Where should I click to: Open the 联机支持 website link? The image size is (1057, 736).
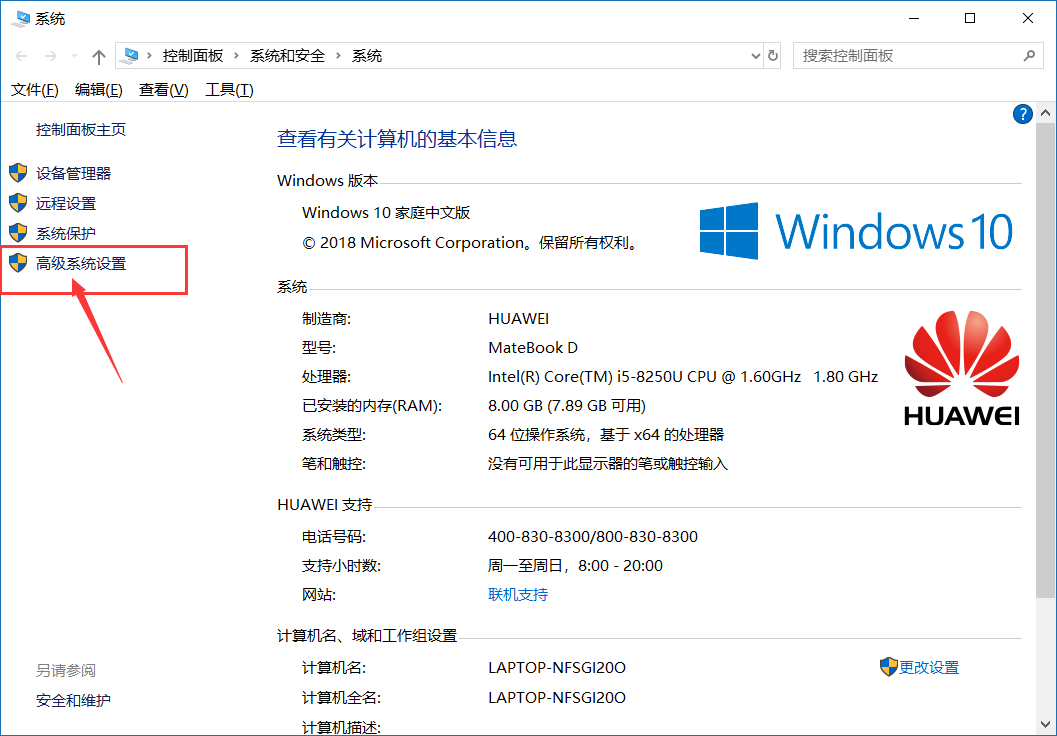click(x=518, y=594)
